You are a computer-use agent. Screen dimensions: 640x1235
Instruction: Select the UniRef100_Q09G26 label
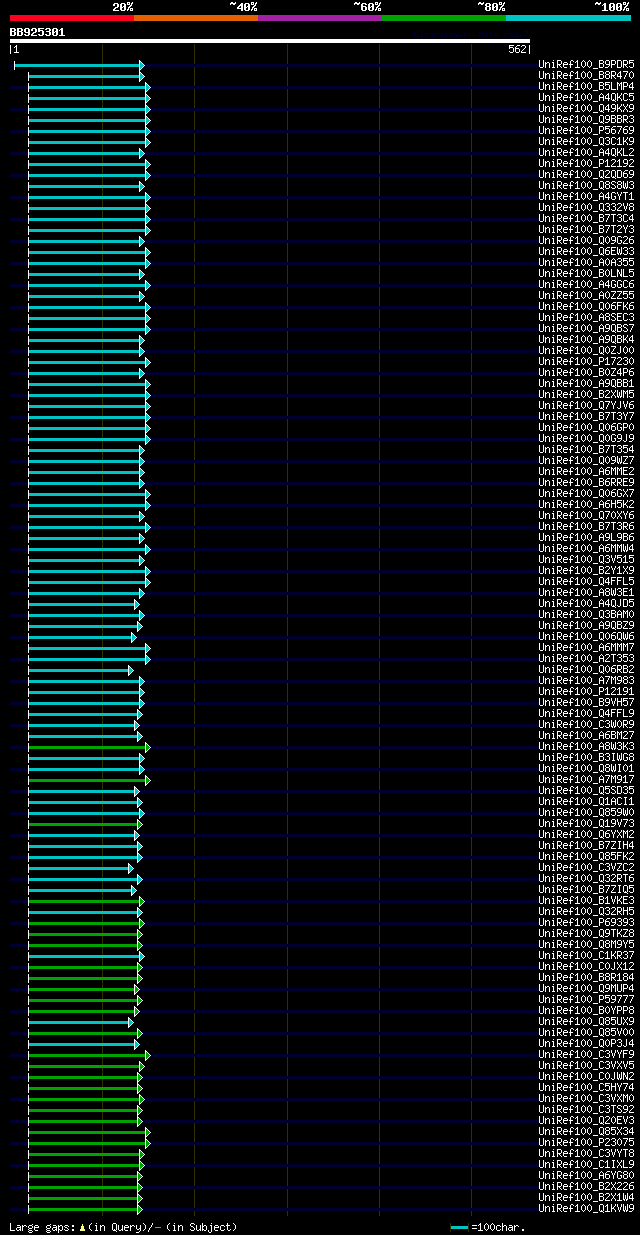pos(586,240)
